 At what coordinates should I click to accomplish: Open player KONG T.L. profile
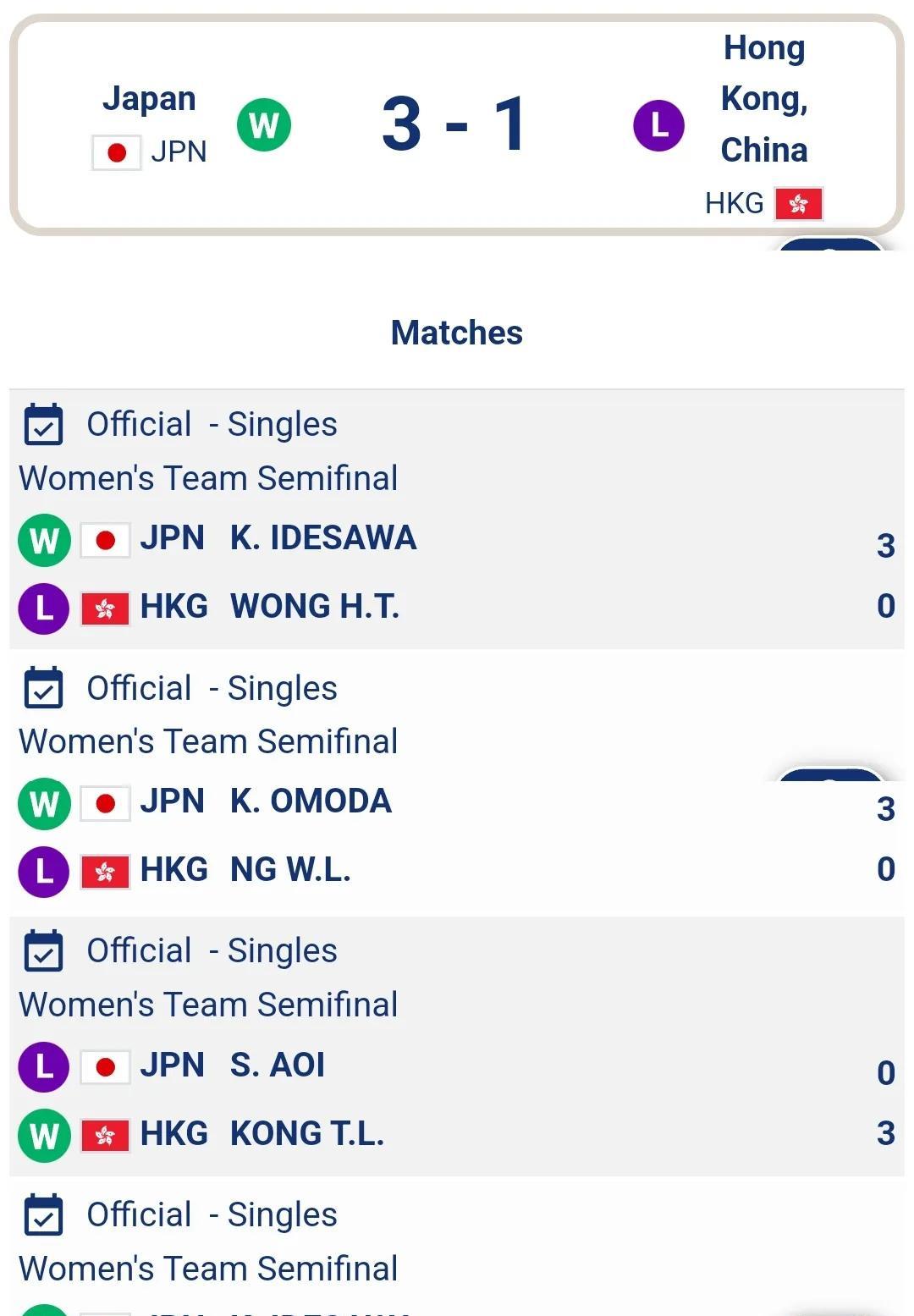pyautogui.click(x=306, y=1134)
